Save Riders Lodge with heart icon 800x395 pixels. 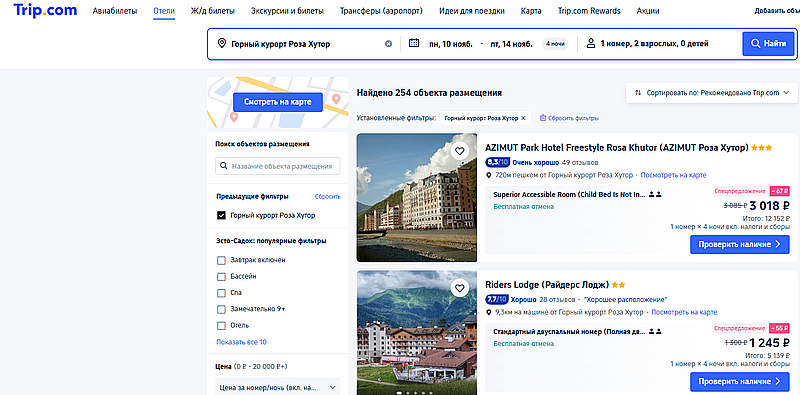point(460,288)
